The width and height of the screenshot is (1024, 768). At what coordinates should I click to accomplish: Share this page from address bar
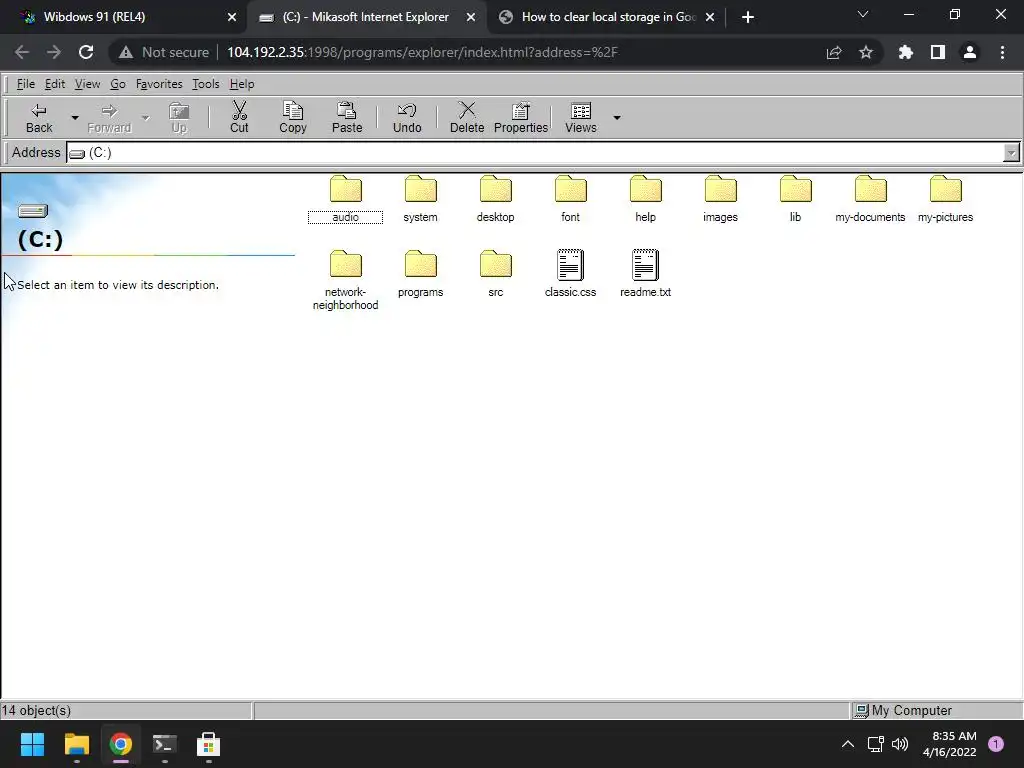pyautogui.click(x=833, y=52)
